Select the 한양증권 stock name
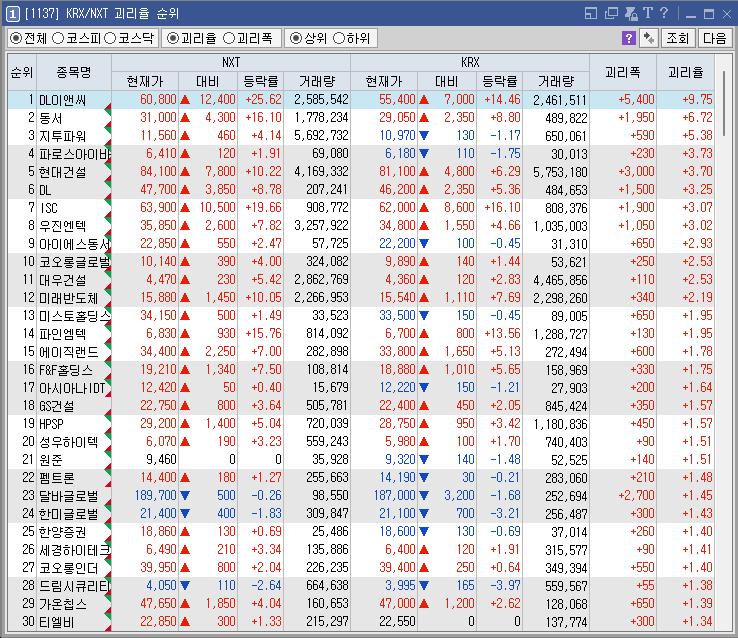The width and height of the screenshot is (738, 638). [63, 532]
